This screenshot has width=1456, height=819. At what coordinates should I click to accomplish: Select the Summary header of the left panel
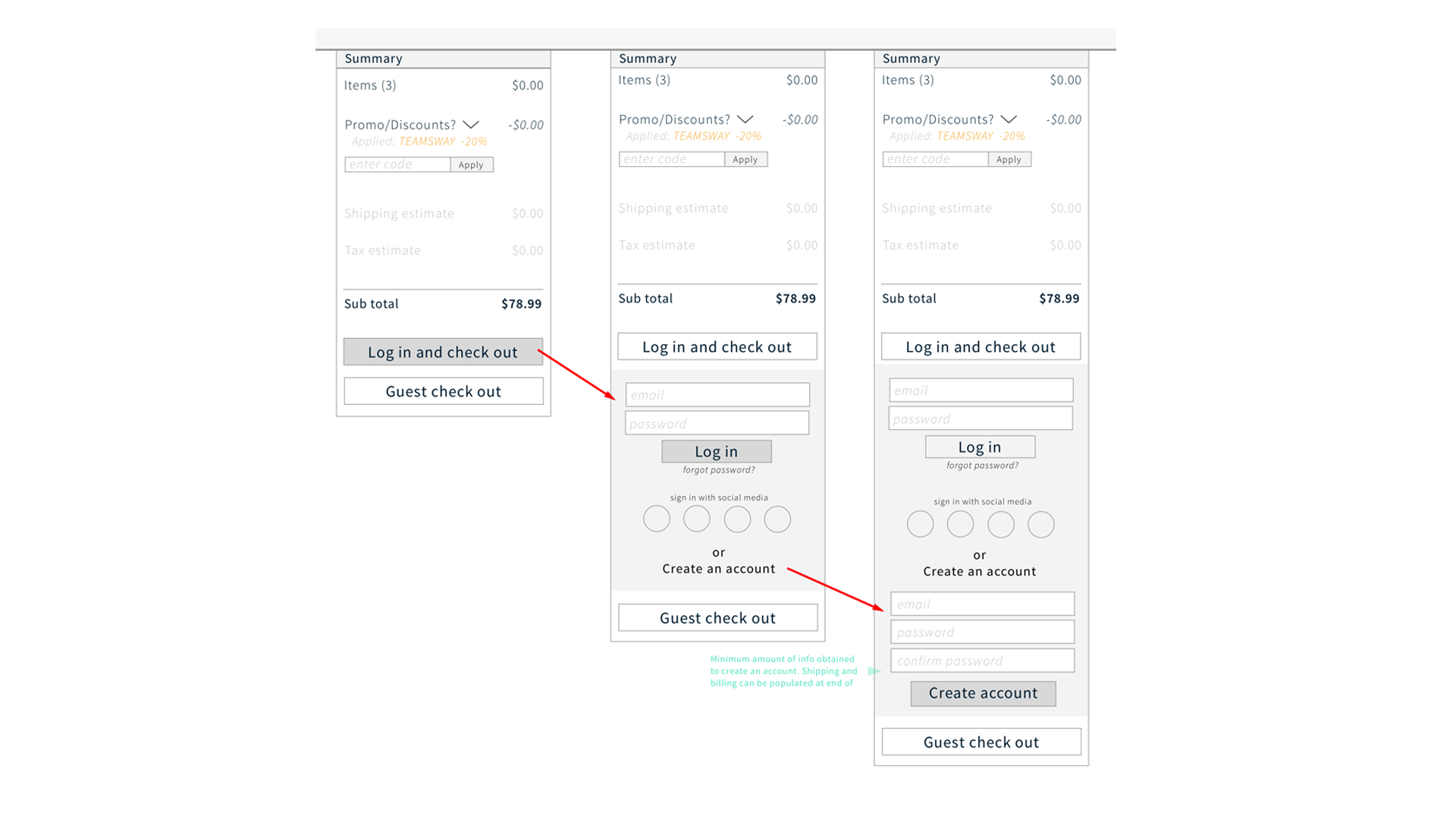[x=373, y=58]
